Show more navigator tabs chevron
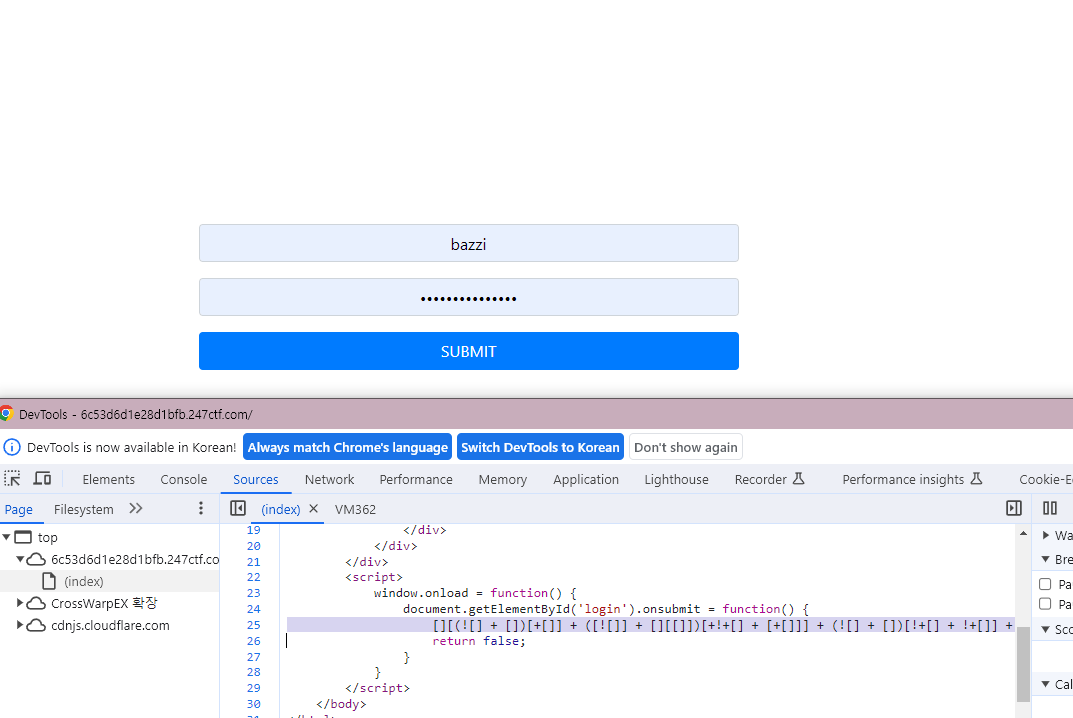1073x718 pixels. [x=135, y=508]
